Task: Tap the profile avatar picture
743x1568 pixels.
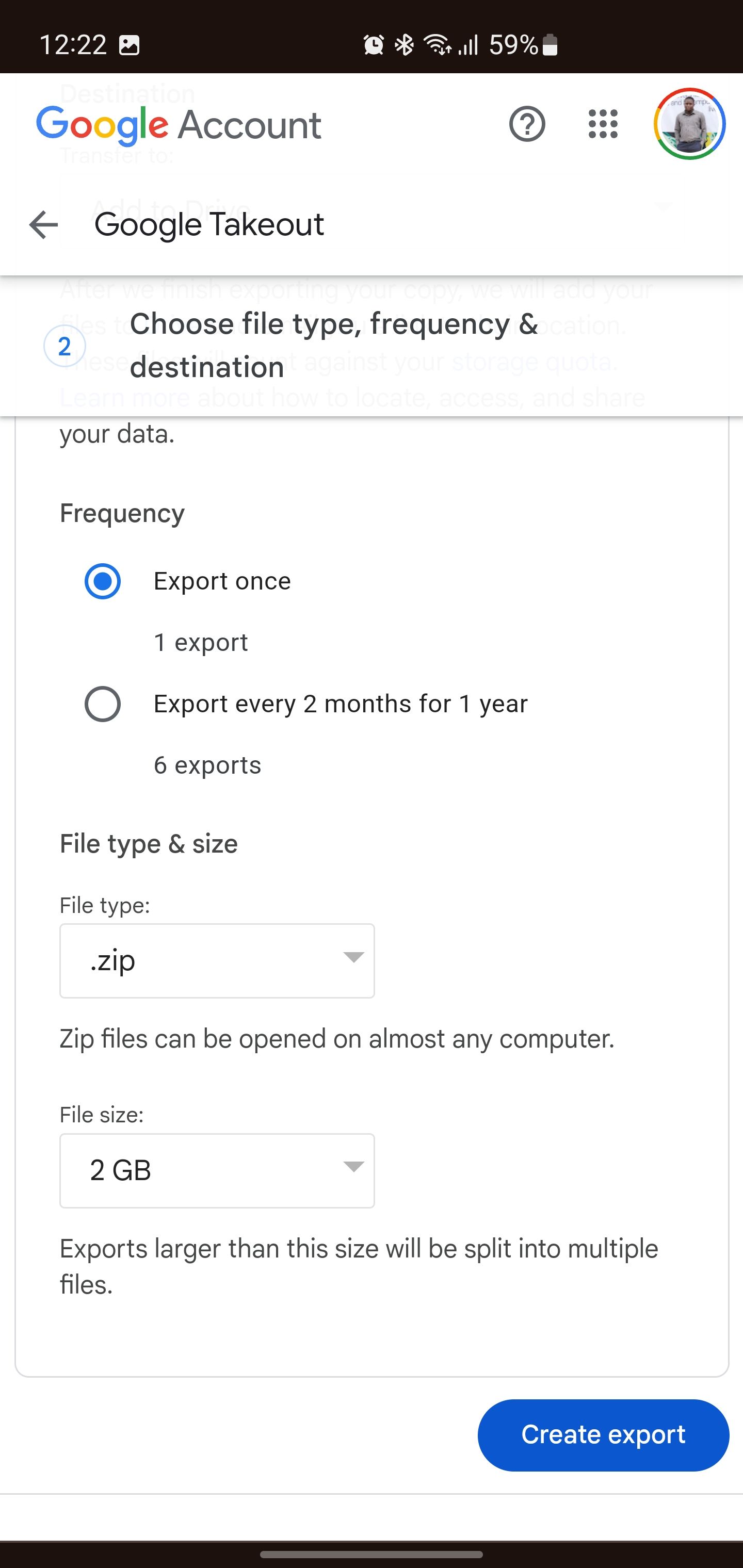Action: (x=689, y=124)
